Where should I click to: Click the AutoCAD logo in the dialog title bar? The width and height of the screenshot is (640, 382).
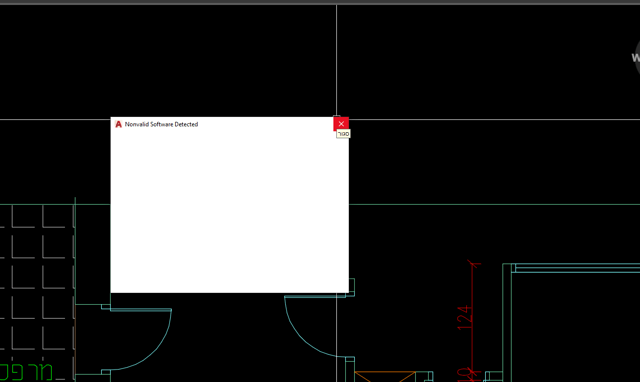118,124
